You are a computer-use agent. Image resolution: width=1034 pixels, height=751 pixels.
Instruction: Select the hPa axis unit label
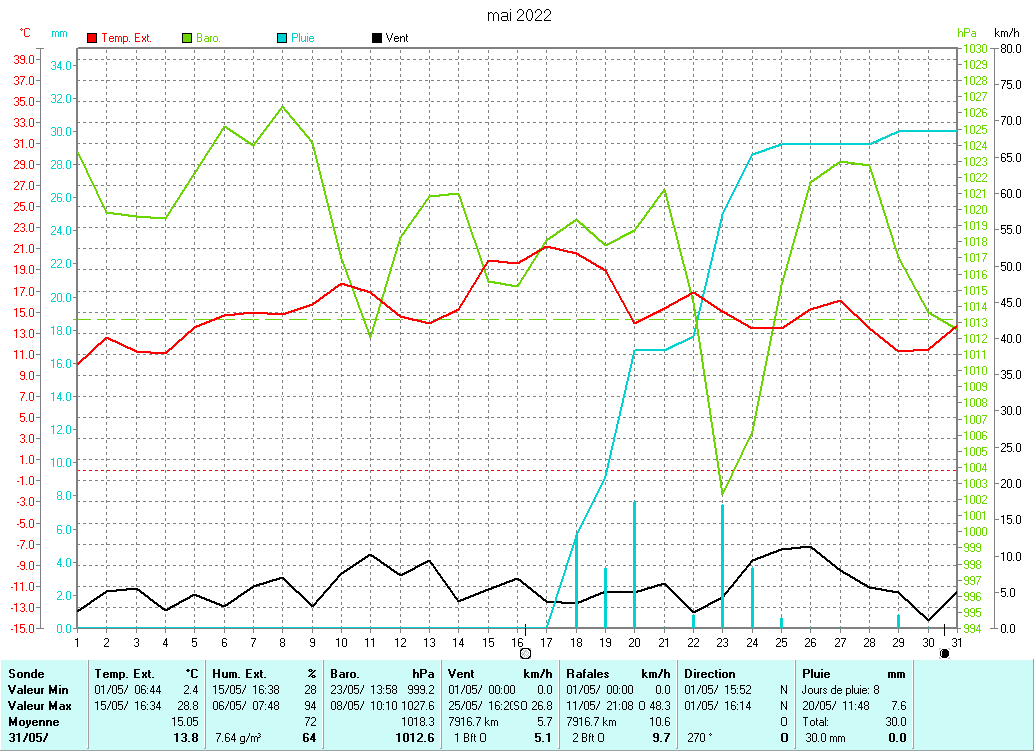965,33
